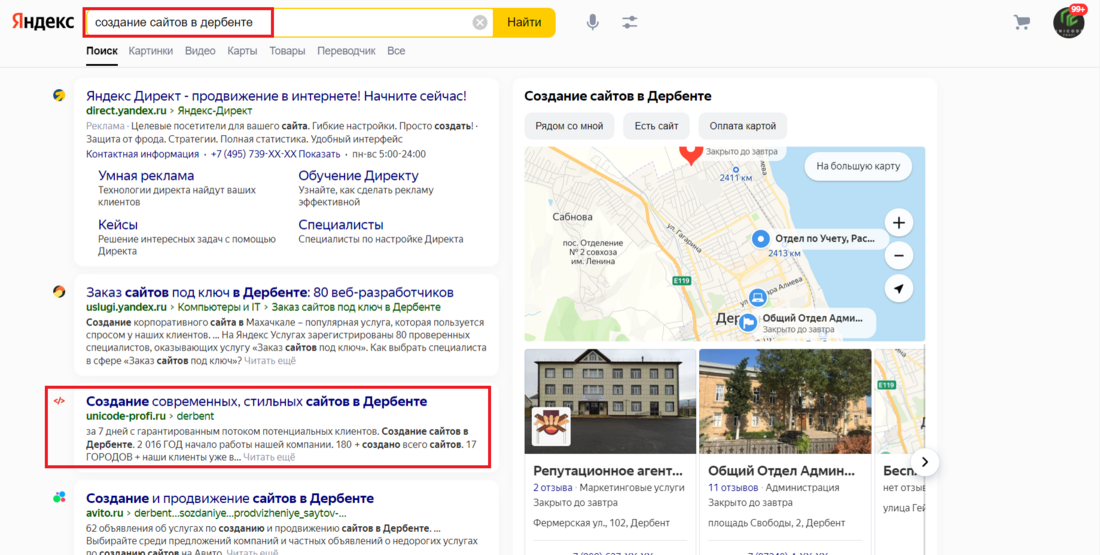Click the blue computer icon map marker
Viewport: 1100px width, 555px height.
tap(757, 297)
